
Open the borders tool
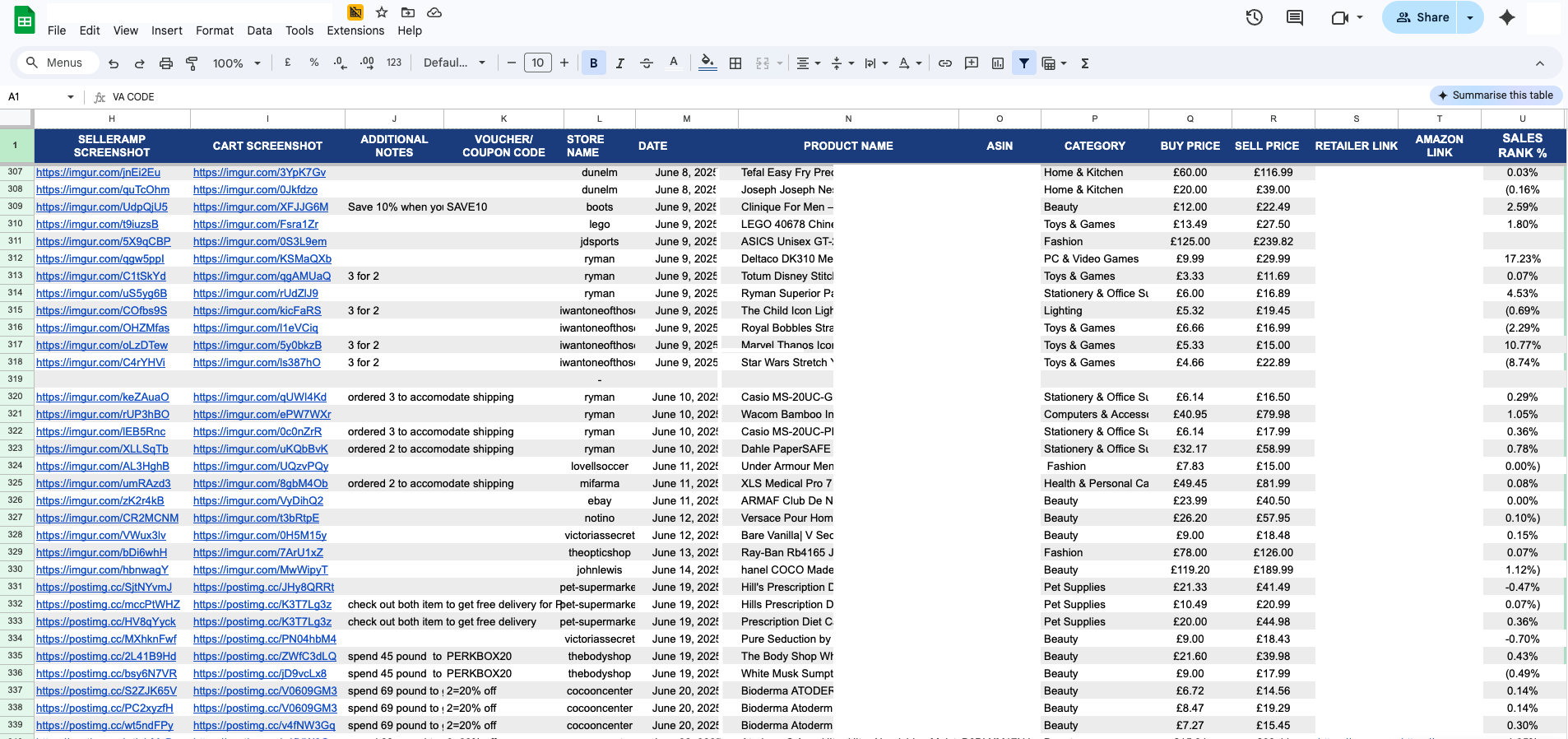pyautogui.click(x=735, y=63)
